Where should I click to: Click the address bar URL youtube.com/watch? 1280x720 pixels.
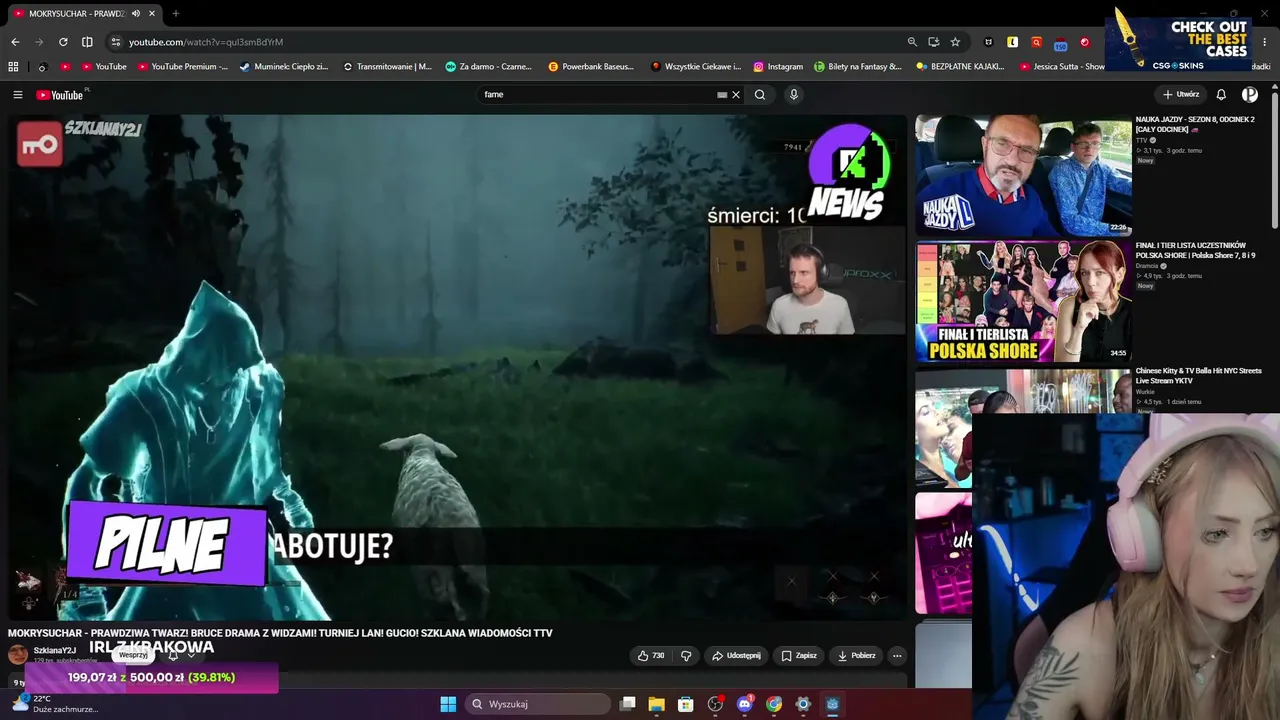tap(206, 42)
